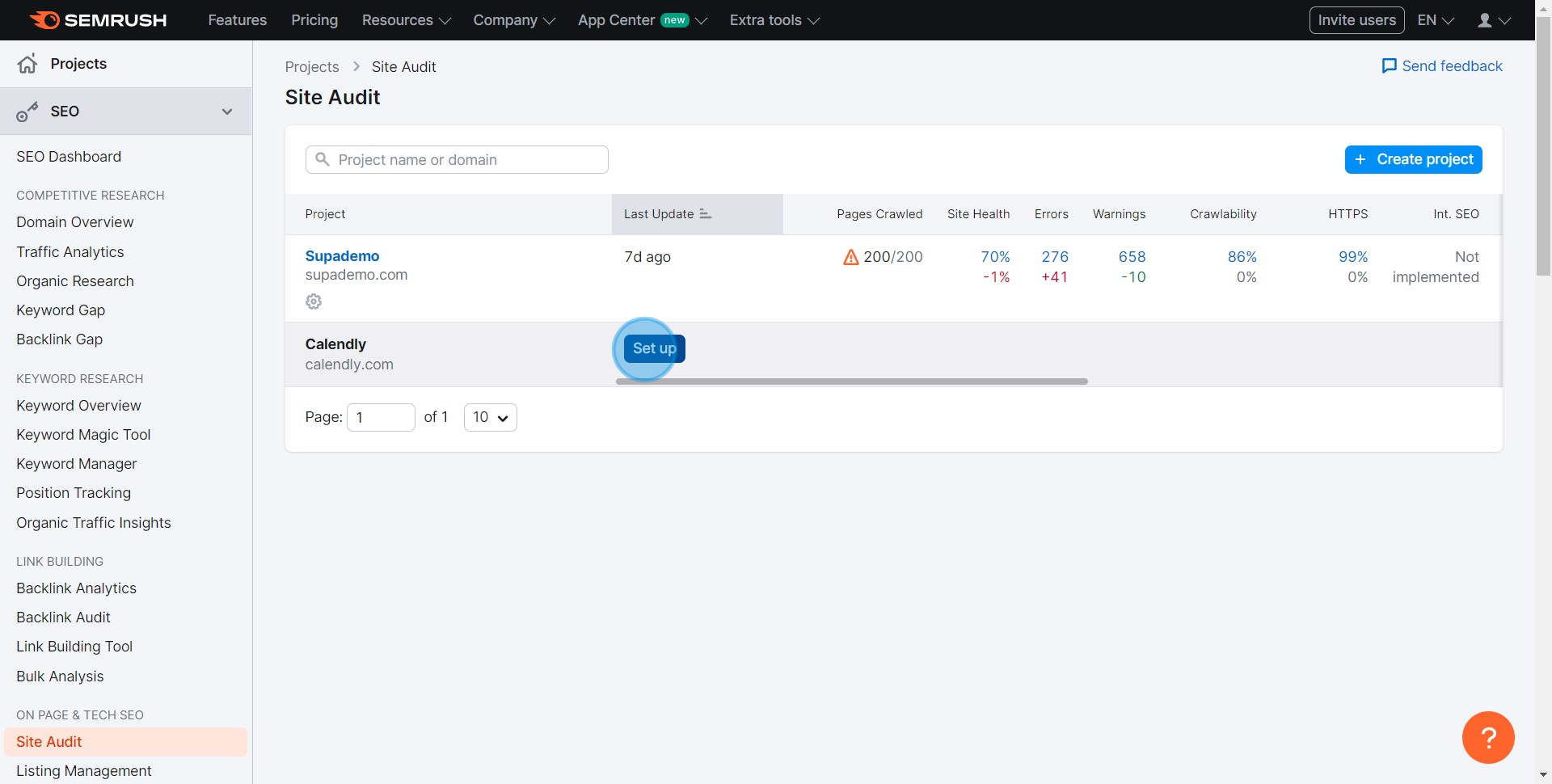Click the Calendly project name

[335, 344]
